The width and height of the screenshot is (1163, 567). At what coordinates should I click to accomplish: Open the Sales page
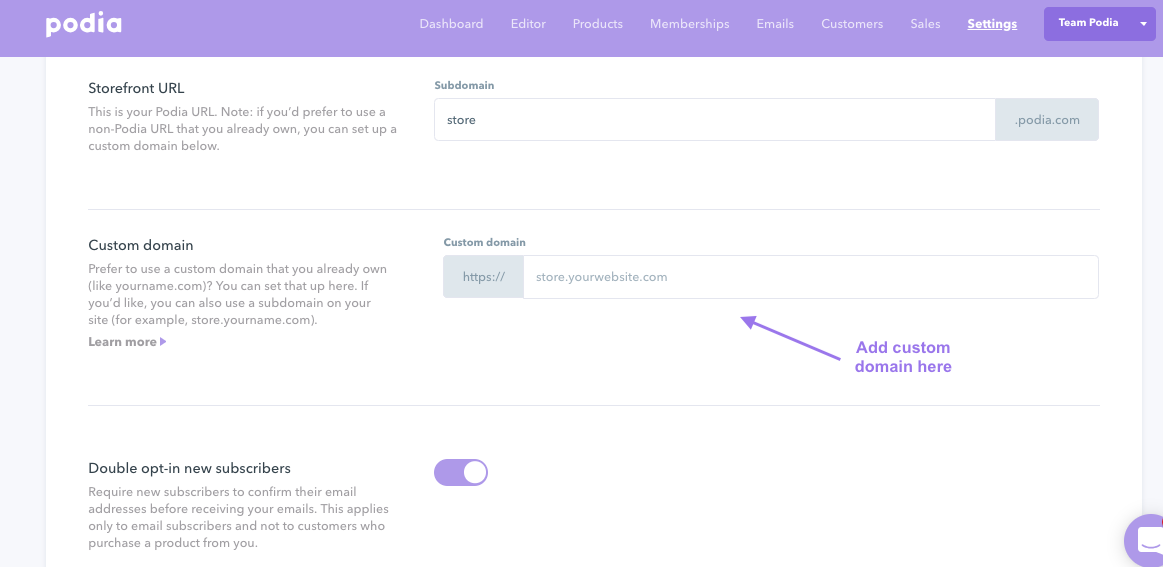pyautogui.click(x=925, y=24)
